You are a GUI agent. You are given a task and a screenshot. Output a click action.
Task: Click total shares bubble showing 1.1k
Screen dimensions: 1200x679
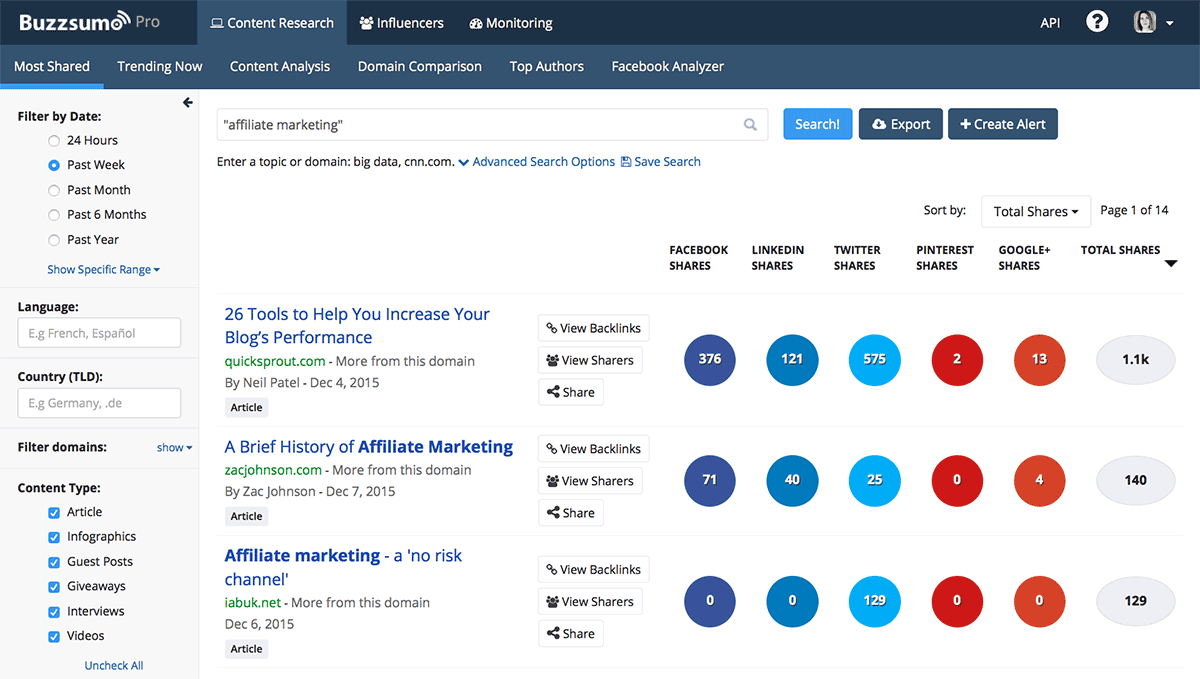coord(1135,359)
